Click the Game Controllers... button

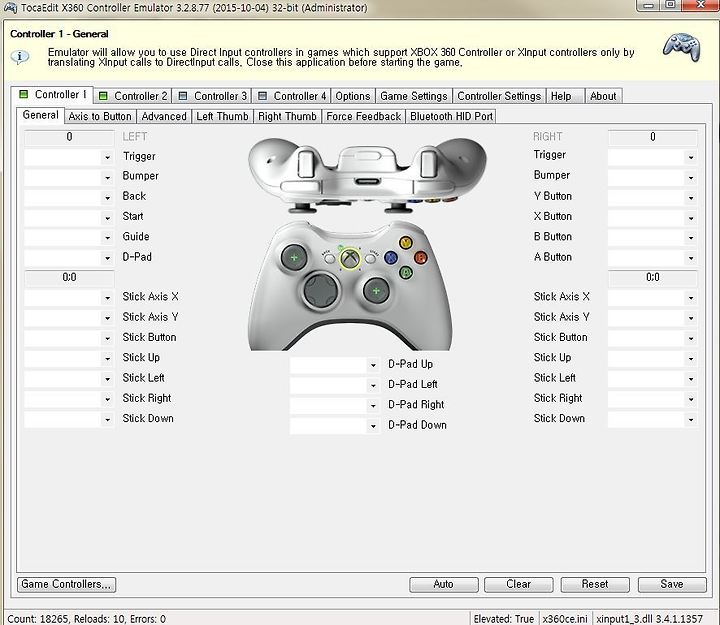click(x=67, y=584)
